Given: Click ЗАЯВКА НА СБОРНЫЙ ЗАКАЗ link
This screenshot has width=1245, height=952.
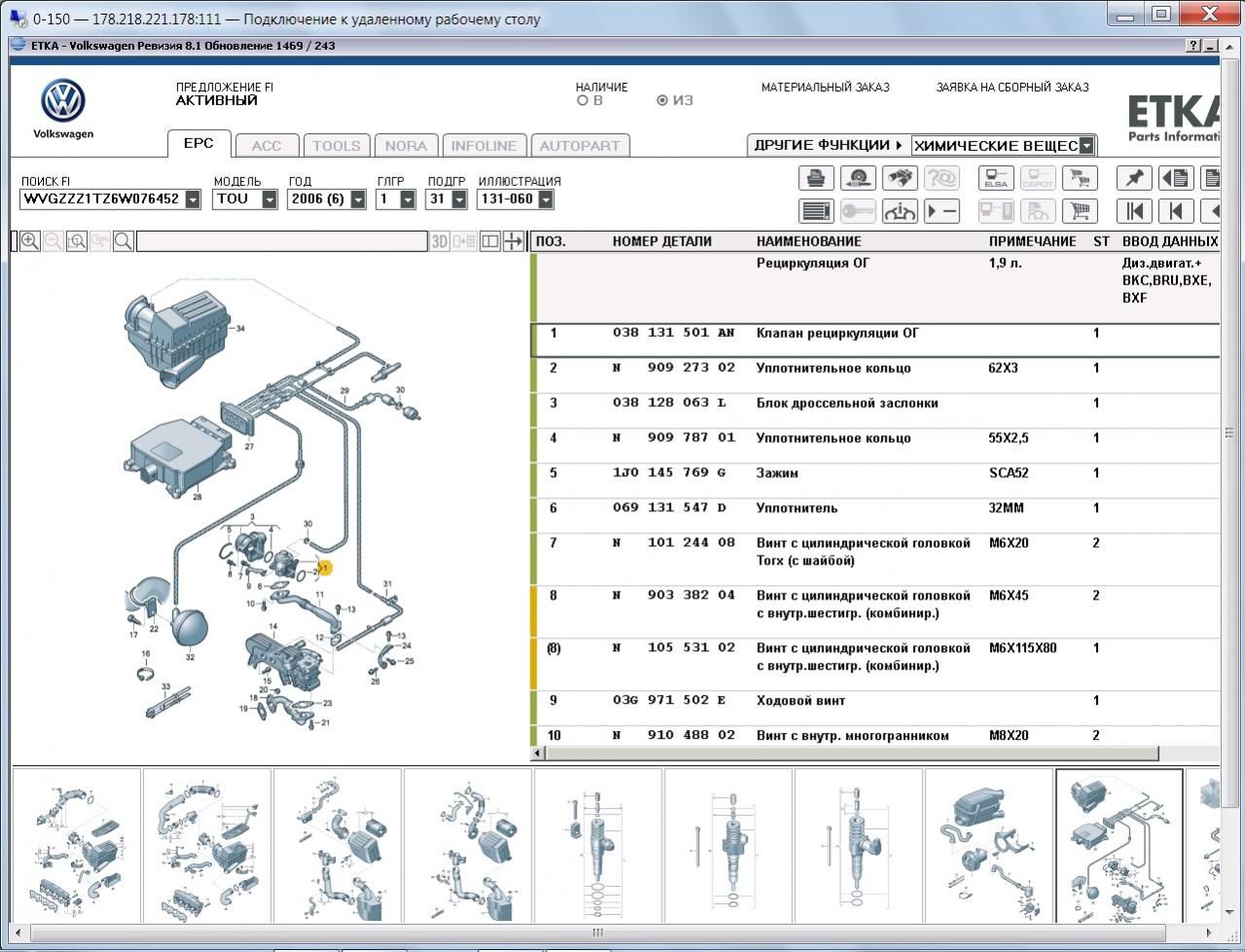Looking at the screenshot, I should pos(1012,88).
